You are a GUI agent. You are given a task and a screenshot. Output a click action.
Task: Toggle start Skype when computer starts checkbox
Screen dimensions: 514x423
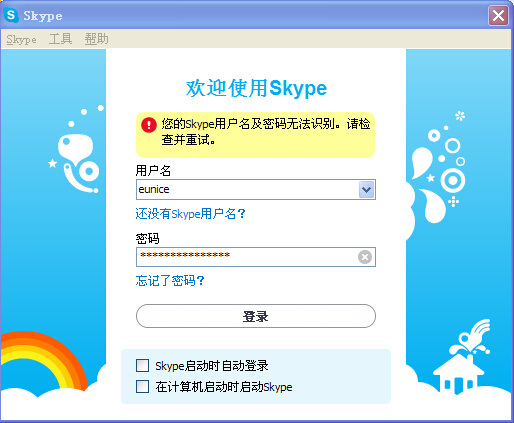click(142, 387)
